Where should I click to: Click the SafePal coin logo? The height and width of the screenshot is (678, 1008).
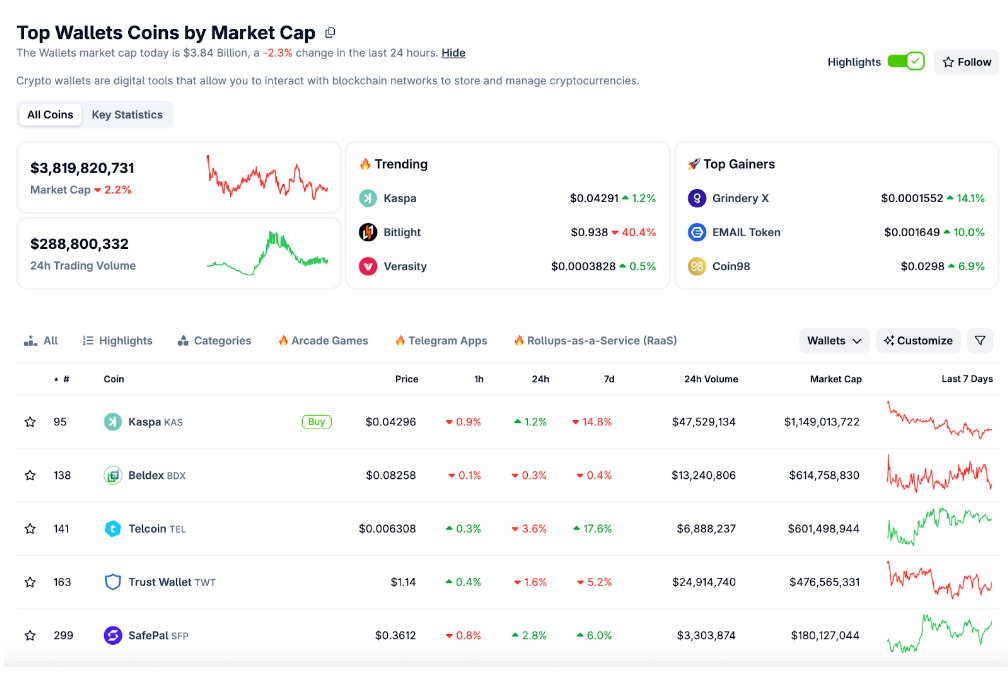click(112, 635)
